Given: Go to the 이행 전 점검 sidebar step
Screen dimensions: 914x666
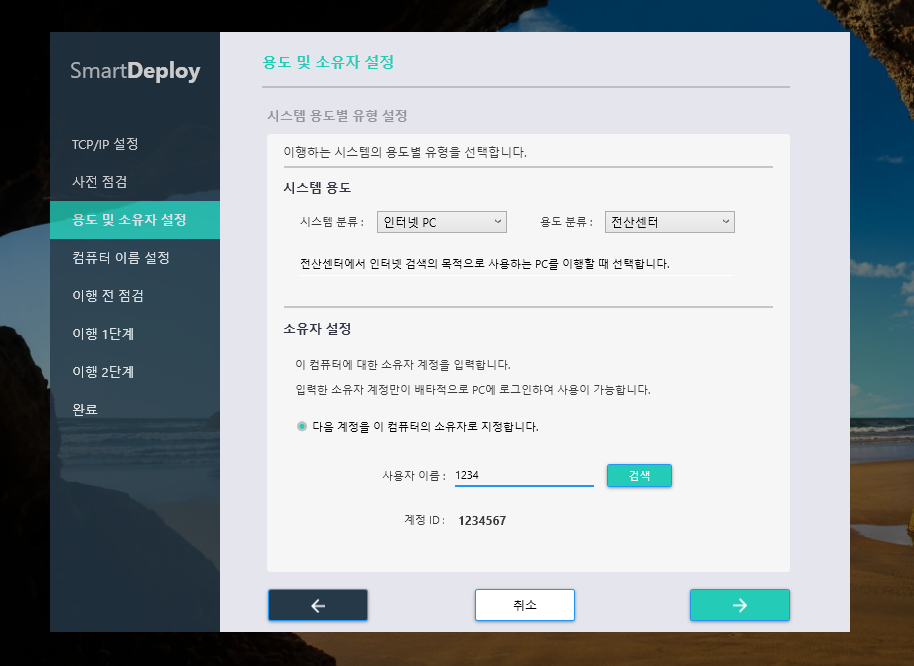Looking at the screenshot, I should click(x=135, y=295).
